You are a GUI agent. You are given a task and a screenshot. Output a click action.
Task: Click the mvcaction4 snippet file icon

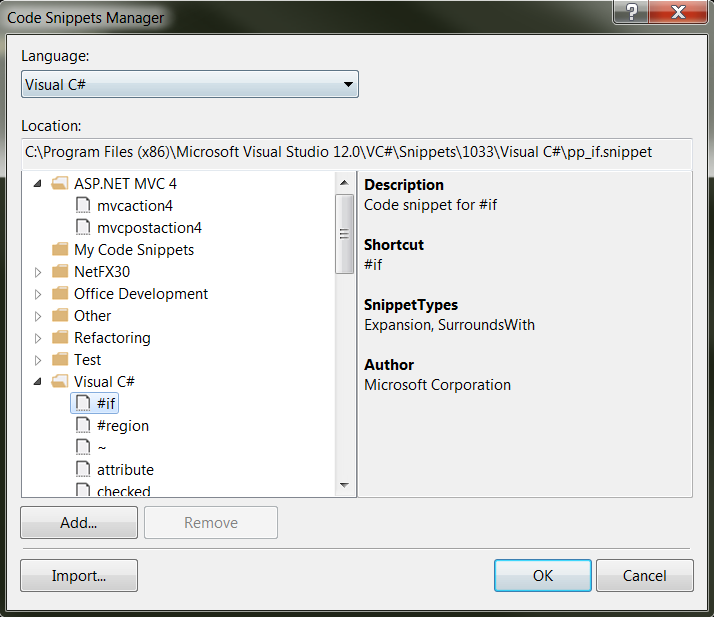(83, 205)
